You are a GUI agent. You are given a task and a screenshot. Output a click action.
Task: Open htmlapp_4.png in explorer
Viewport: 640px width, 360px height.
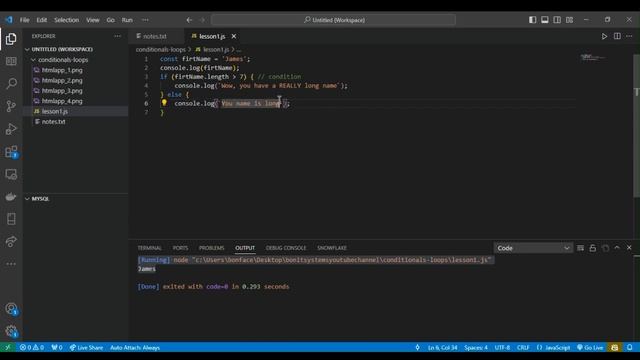point(62,101)
